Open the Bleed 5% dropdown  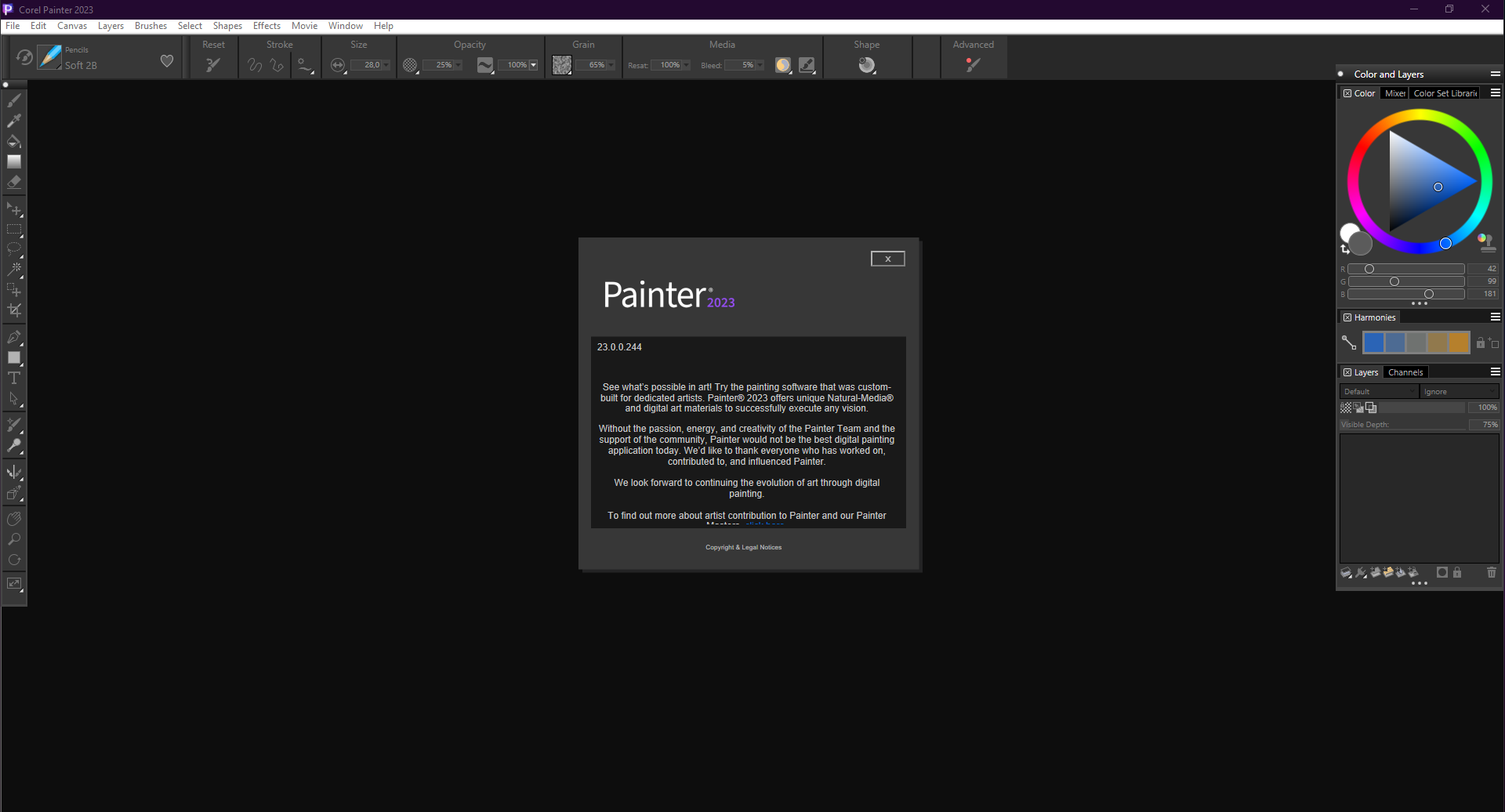(x=760, y=65)
